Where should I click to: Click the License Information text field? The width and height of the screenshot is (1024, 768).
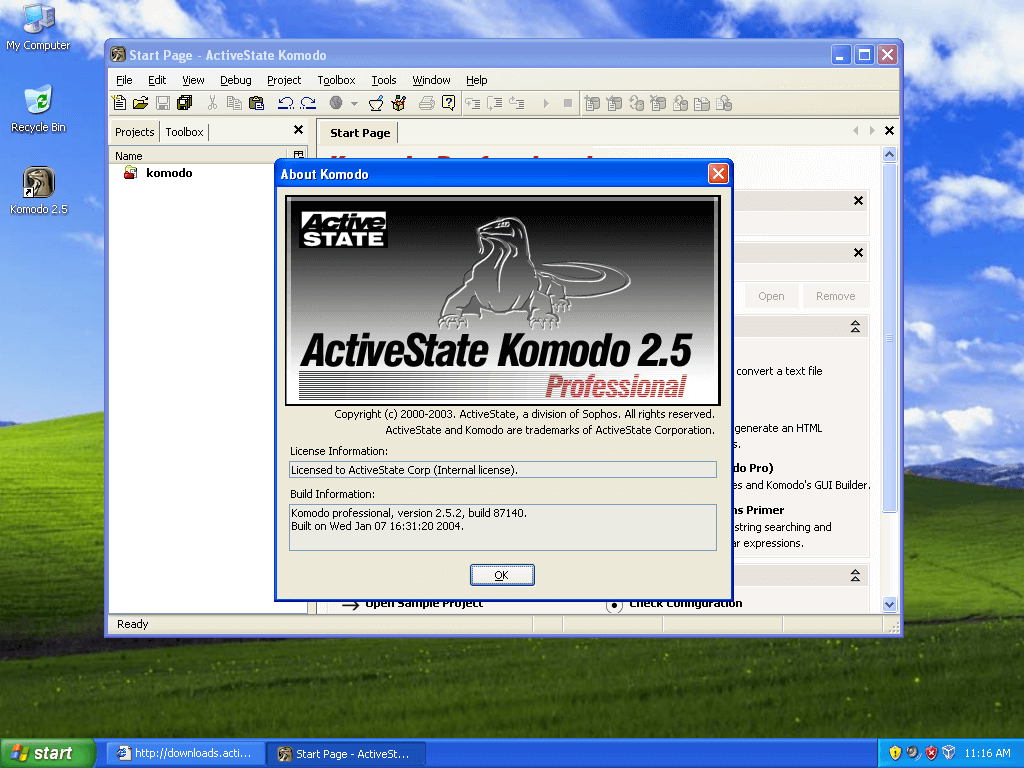click(x=503, y=470)
